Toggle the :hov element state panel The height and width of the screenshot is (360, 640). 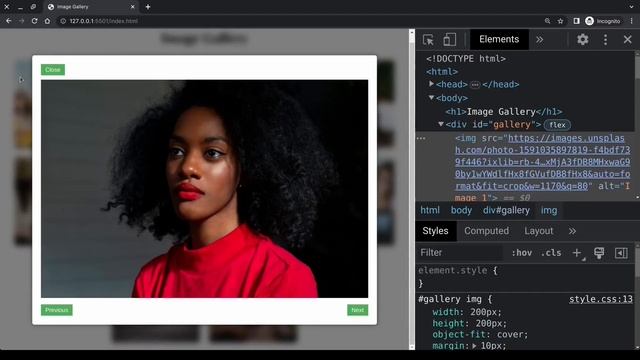point(522,253)
